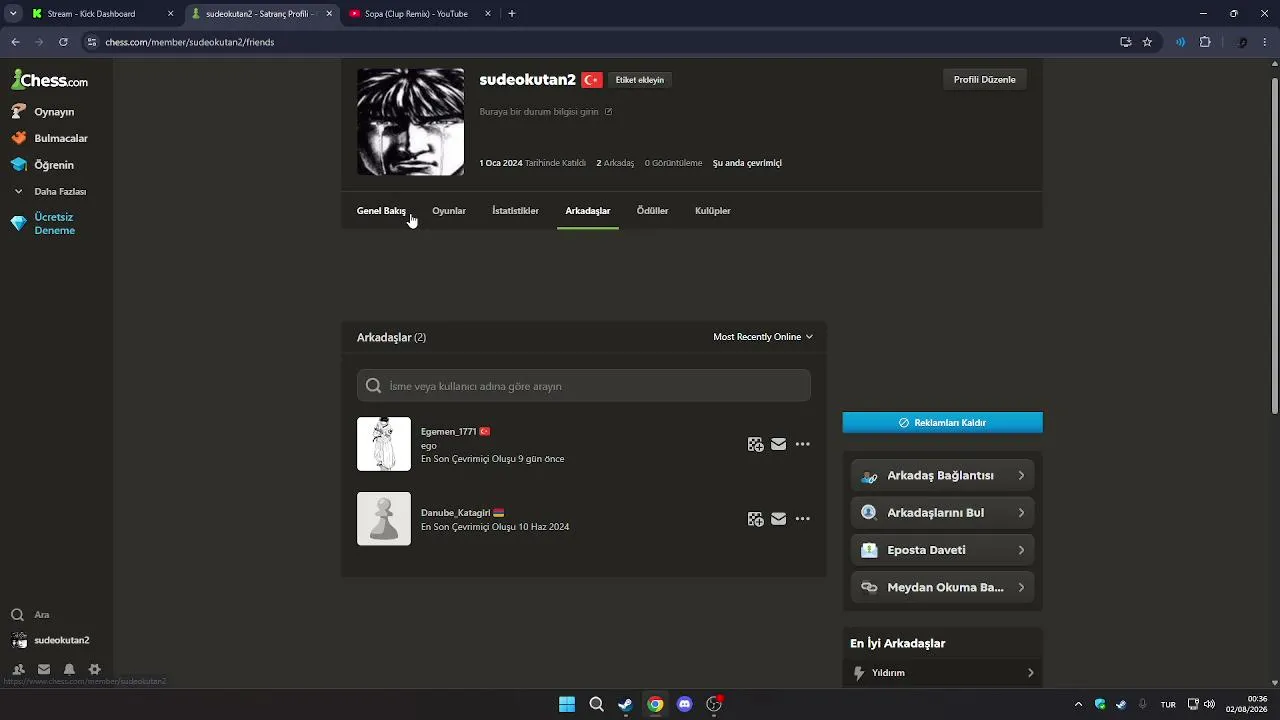This screenshot has height=720, width=1280.
Task: Bookmark this page with the star icon
Action: point(1147,42)
